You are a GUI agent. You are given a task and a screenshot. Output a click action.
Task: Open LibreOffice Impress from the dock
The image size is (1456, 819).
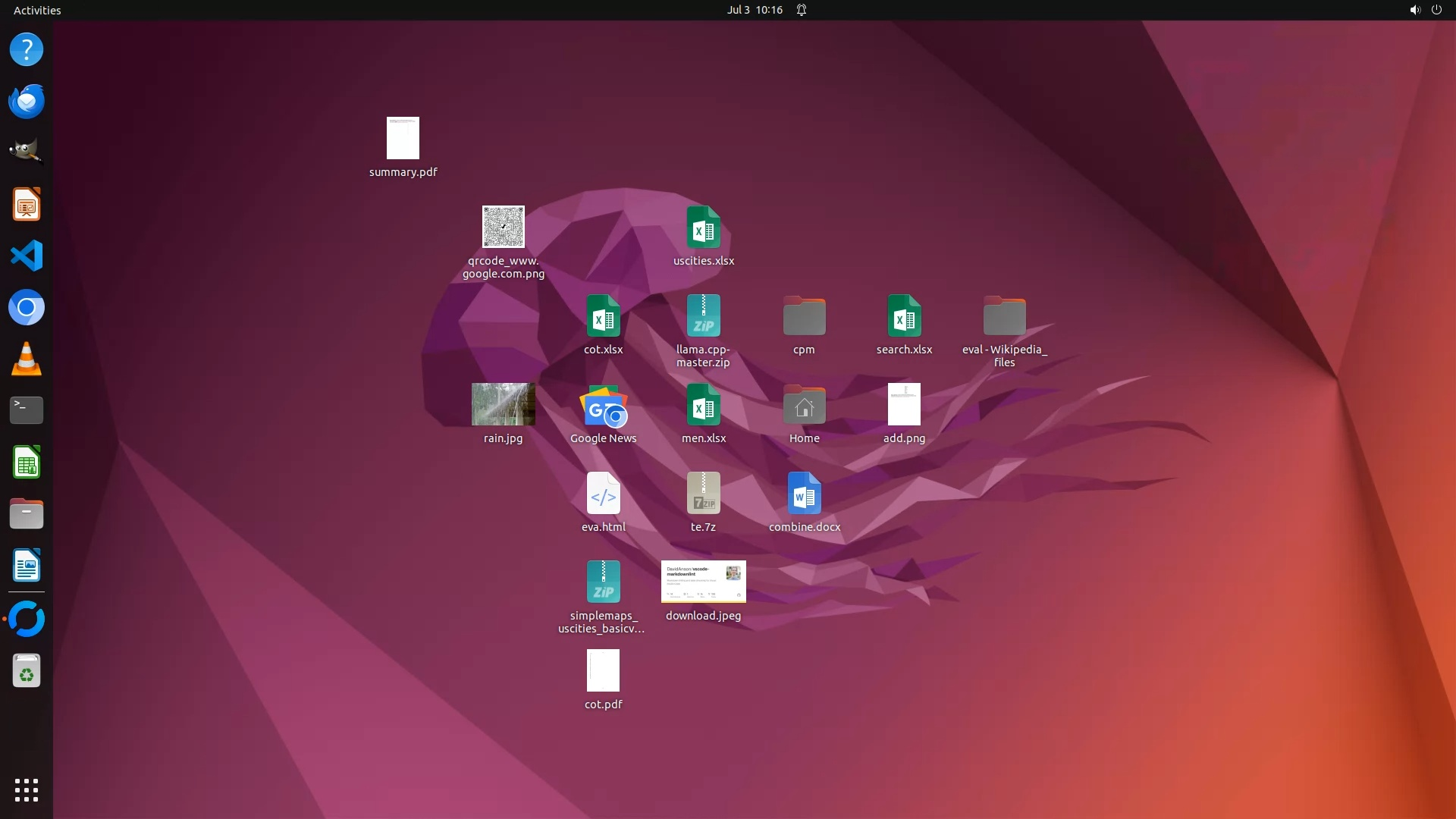(x=27, y=204)
